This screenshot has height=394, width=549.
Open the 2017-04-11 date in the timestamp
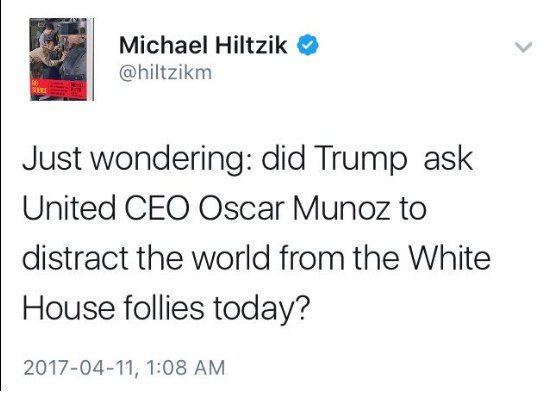pos(79,368)
